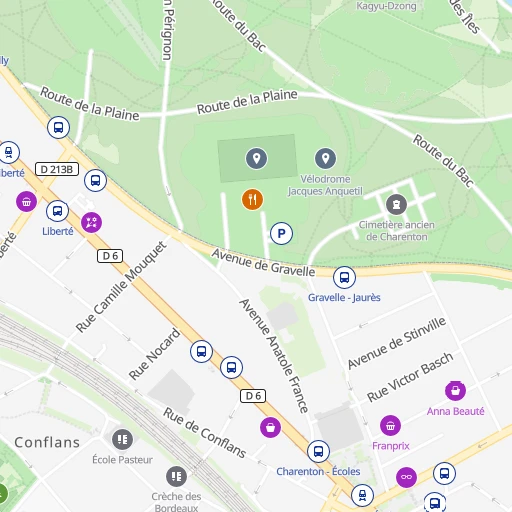The image size is (512, 512).
Task: Open the Gravelle - Jaurès bus stop
Action: tap(344, 277)
